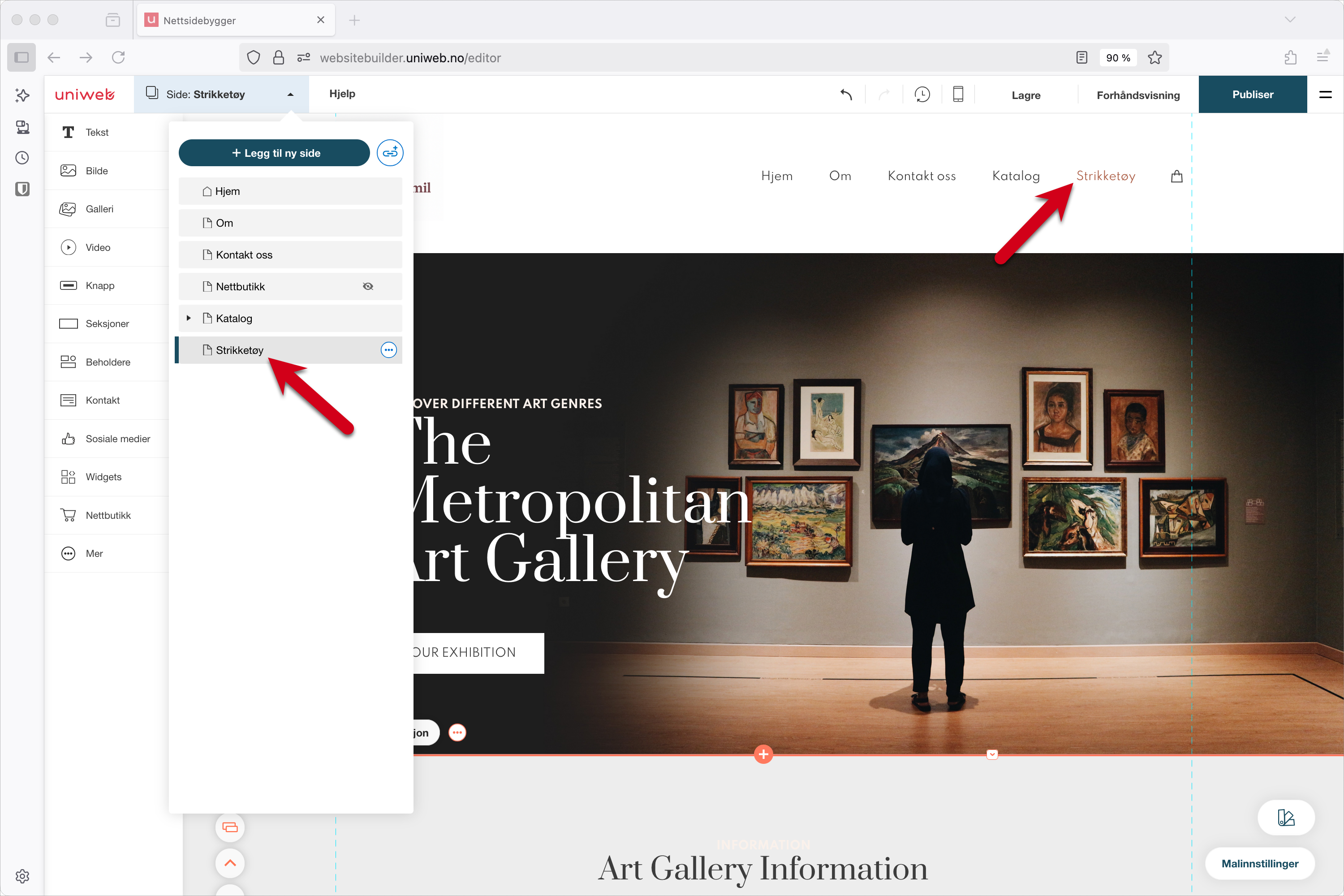This screenshot has height=896, width=1344.
Task: Click the uniweb logo
Action: pos(85,94)
